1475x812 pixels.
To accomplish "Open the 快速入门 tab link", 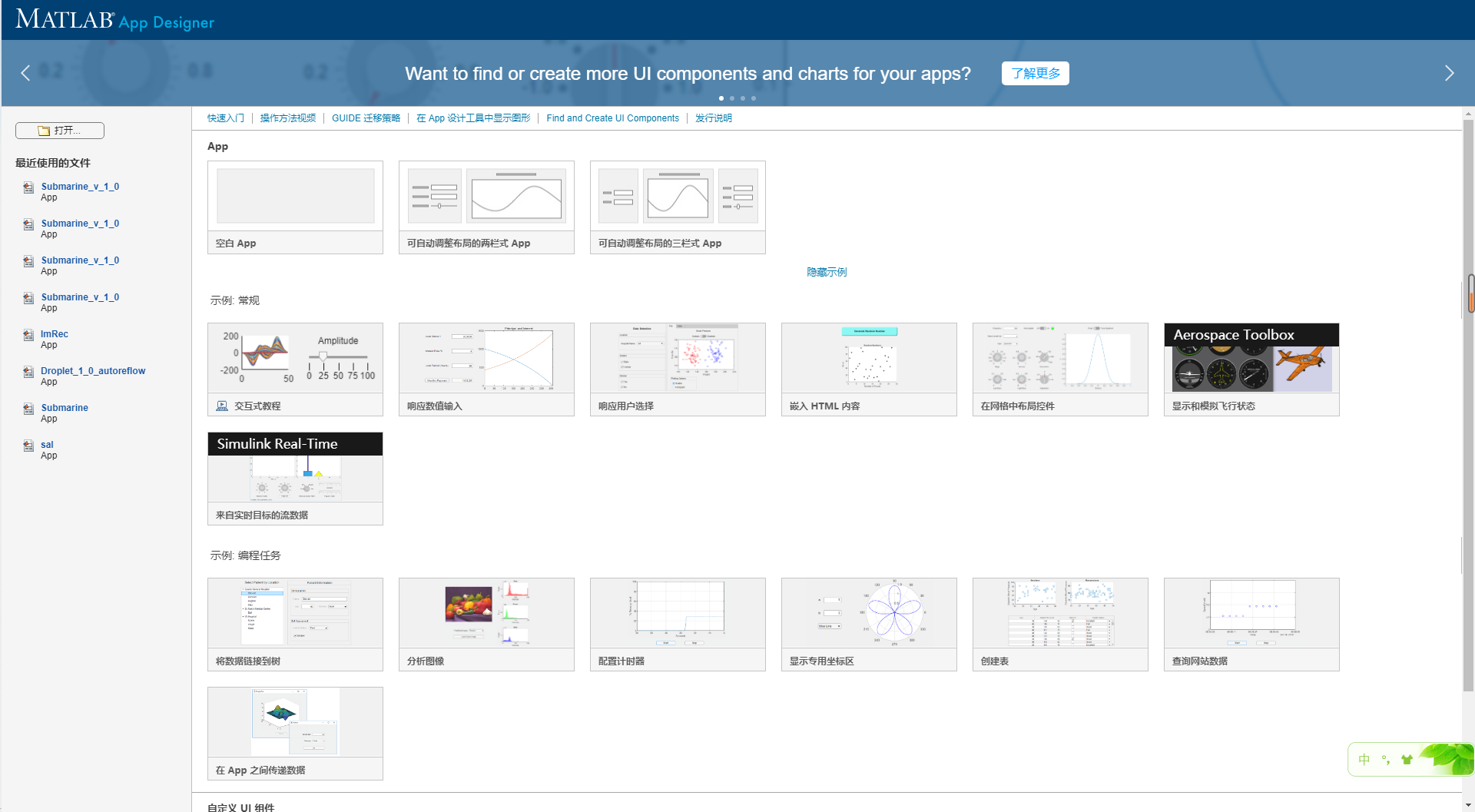I will pyautogui.click(x=226, y=118).
